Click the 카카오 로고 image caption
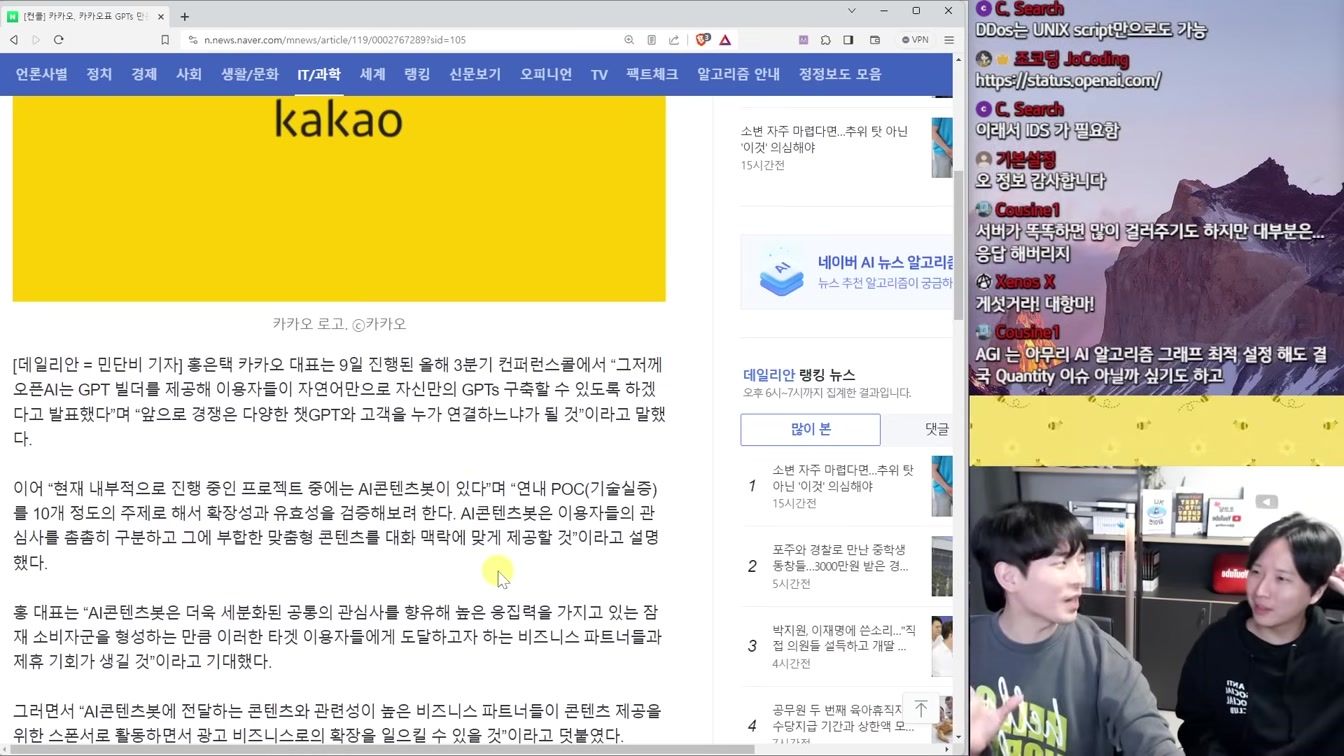Screen dimensions: 1344x756 point(339,324)
